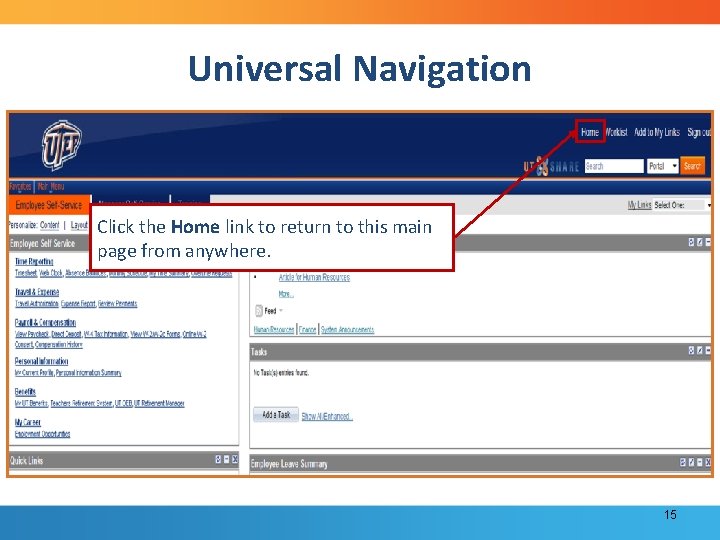Viewport: 720px width, 540px height.
Task: Click the More... link
Action: coord(286,294)
